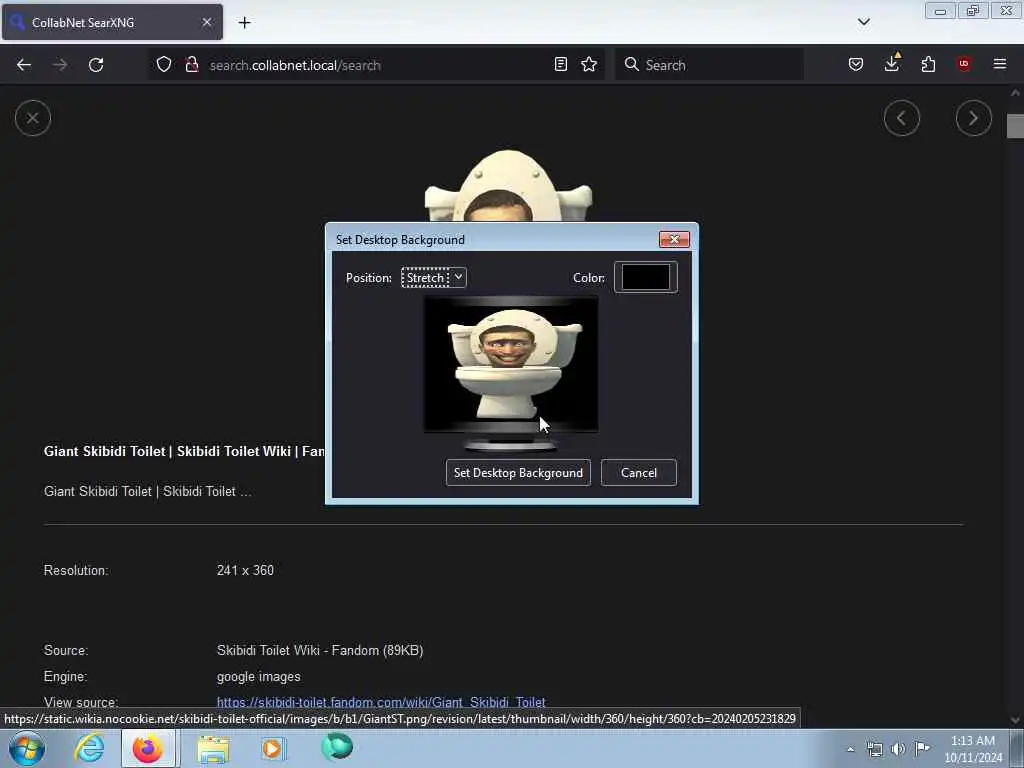
Task: Close the Set Desktop Background dialog
Action: pyautogui.click(x=674, y=240)
